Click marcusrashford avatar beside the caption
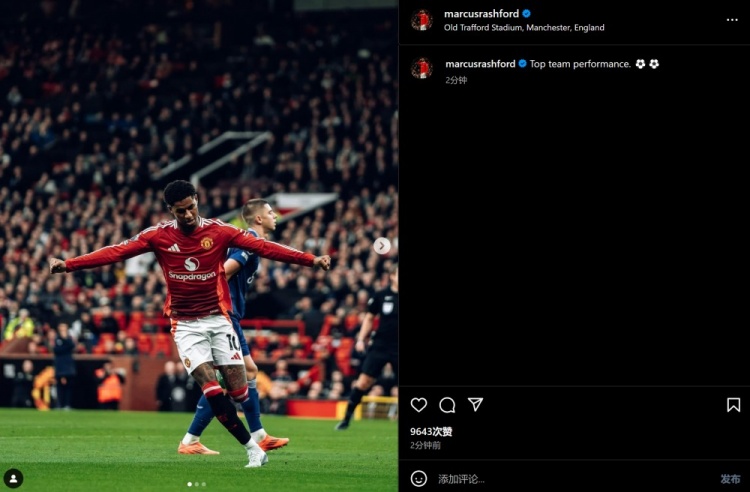The width and height of the screenshot is (750, 492). 421,68
